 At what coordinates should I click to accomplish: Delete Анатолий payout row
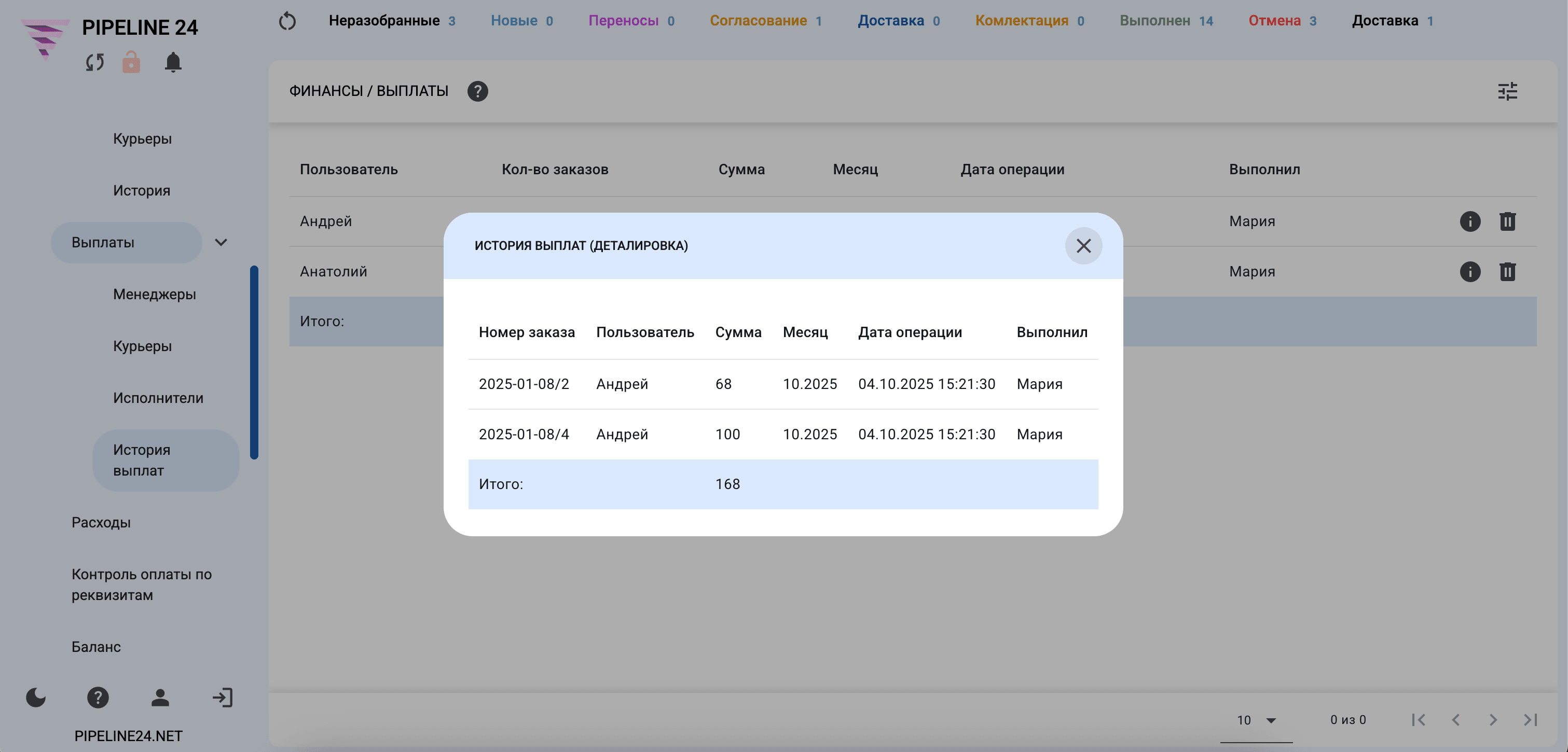pos(1507,271)
